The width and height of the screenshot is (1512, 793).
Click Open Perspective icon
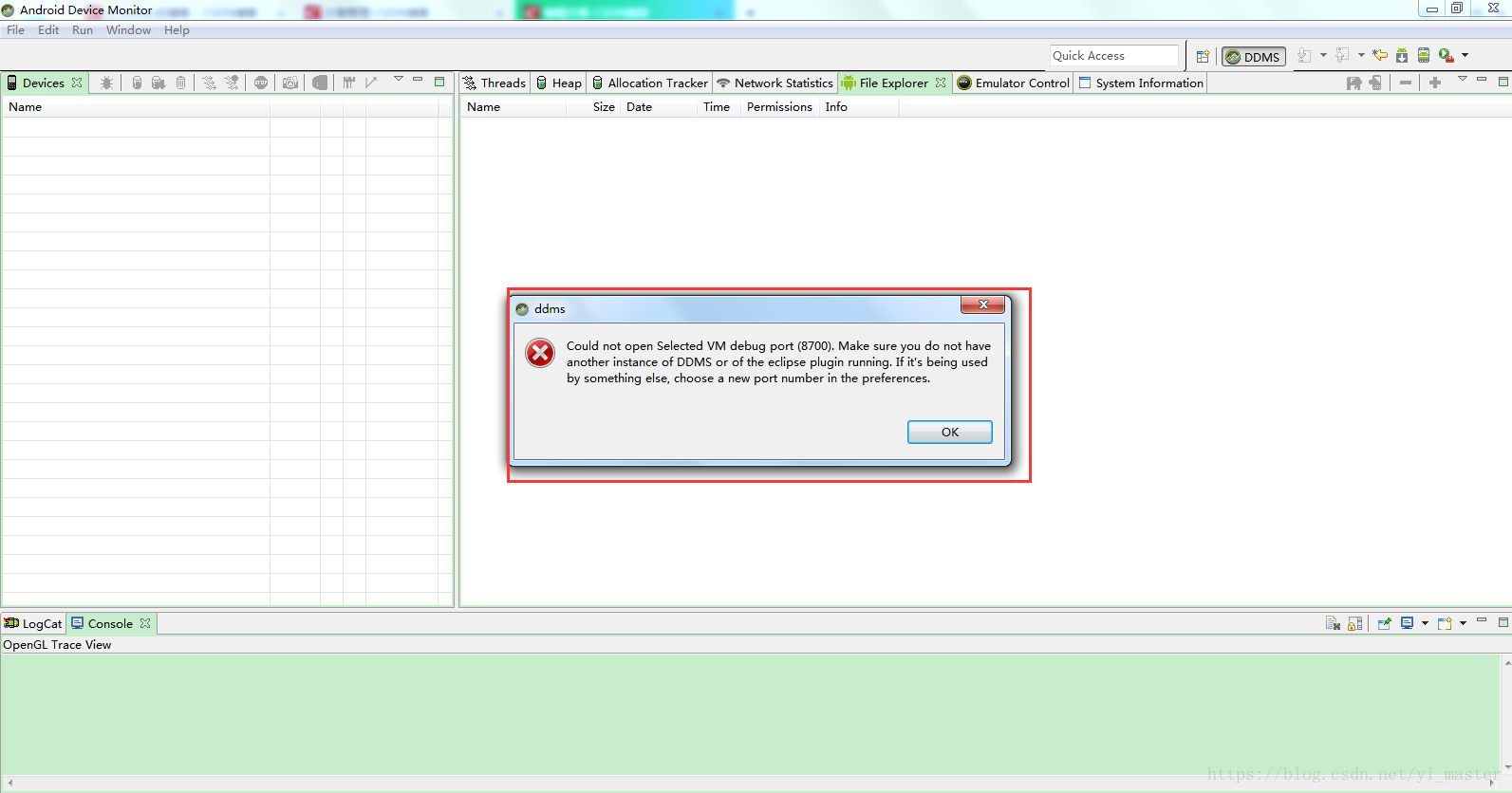(1203, 56)
